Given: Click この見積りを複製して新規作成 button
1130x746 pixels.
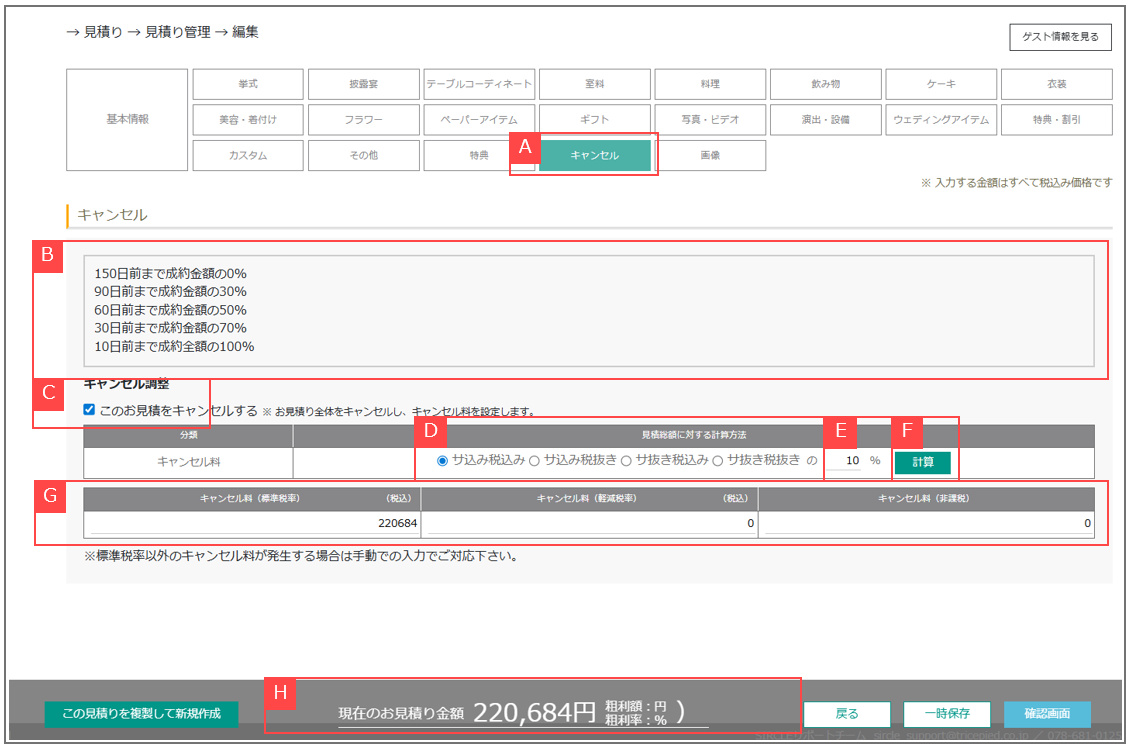Looking at the screenshot, I should (142, 714).
